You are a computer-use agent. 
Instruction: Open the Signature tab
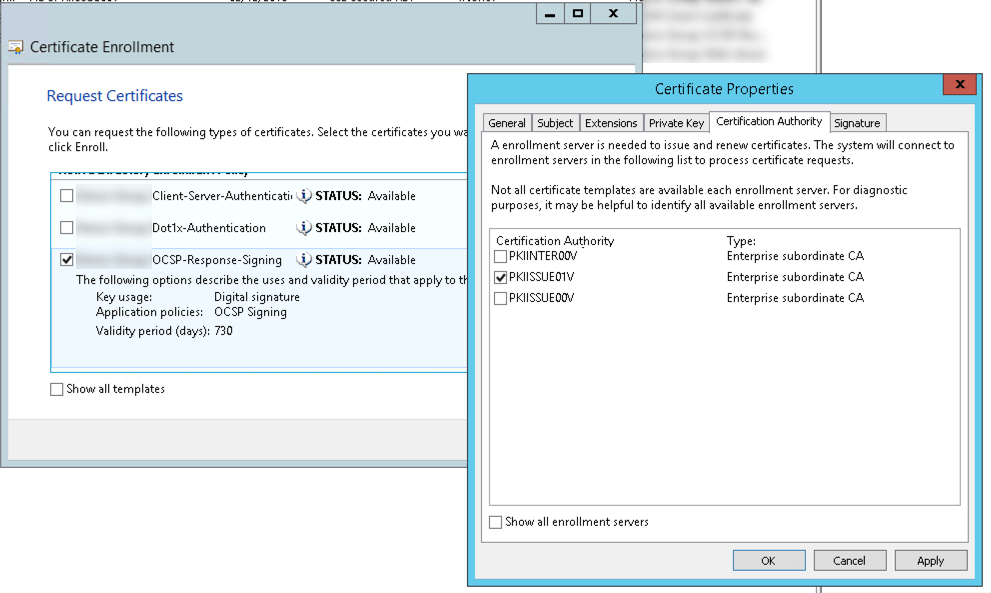pos(857,123)
